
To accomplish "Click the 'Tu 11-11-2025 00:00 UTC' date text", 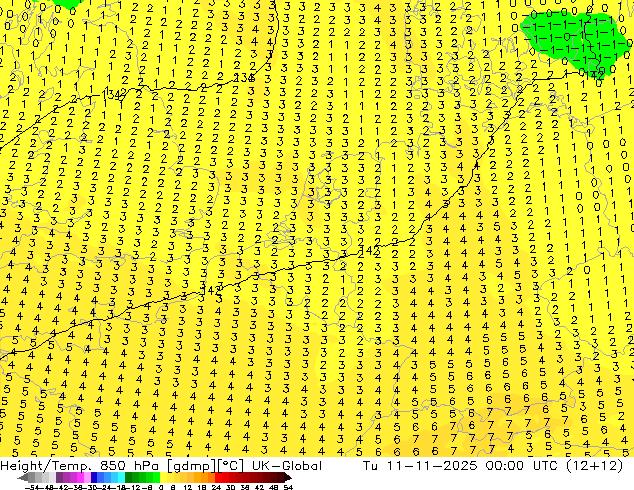I will [x=462, y=466].
